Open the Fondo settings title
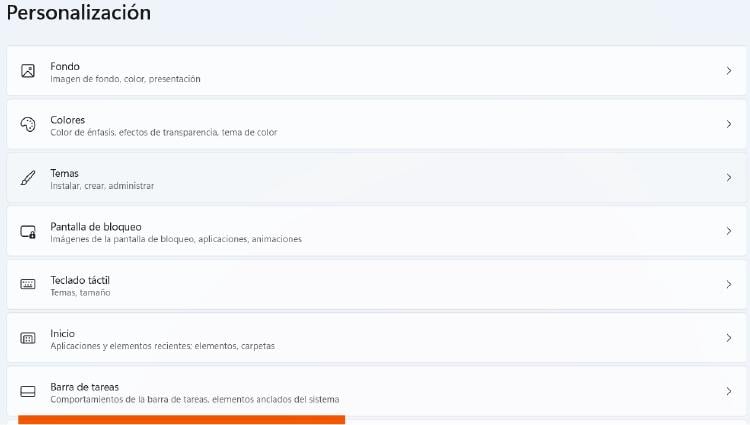Viewport: 750px width, 425px height. point(65,66)
